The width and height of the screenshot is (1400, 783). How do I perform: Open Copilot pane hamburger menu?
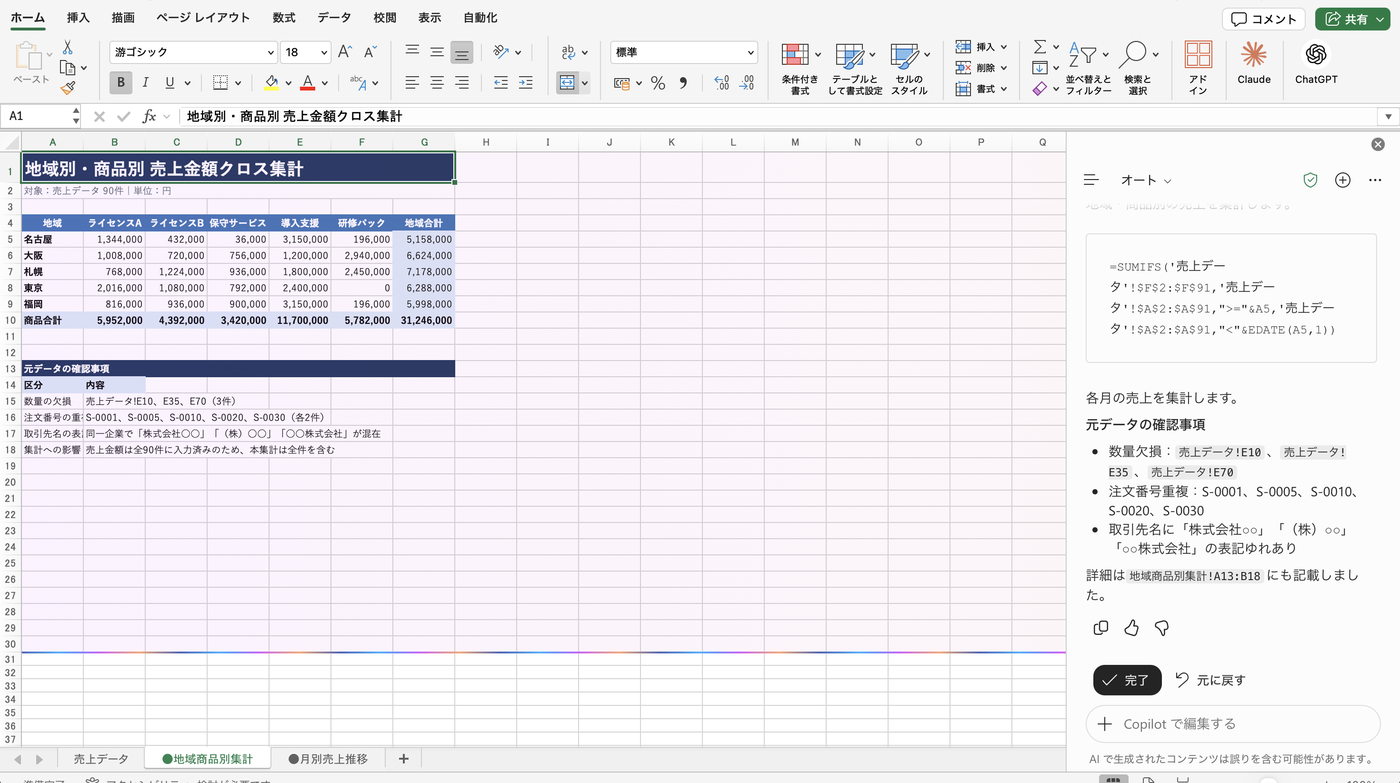[1091, 180]
